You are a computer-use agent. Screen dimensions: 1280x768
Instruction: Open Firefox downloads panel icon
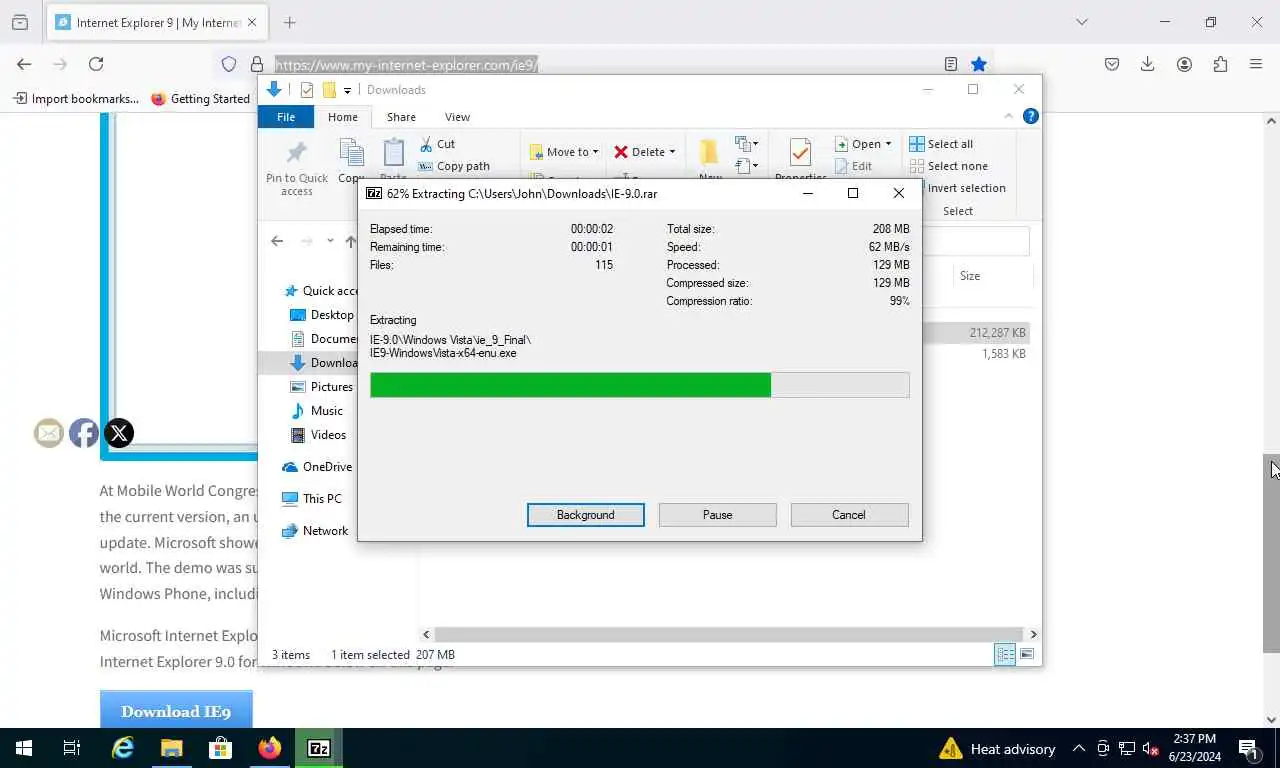[x=1148, y=64]
